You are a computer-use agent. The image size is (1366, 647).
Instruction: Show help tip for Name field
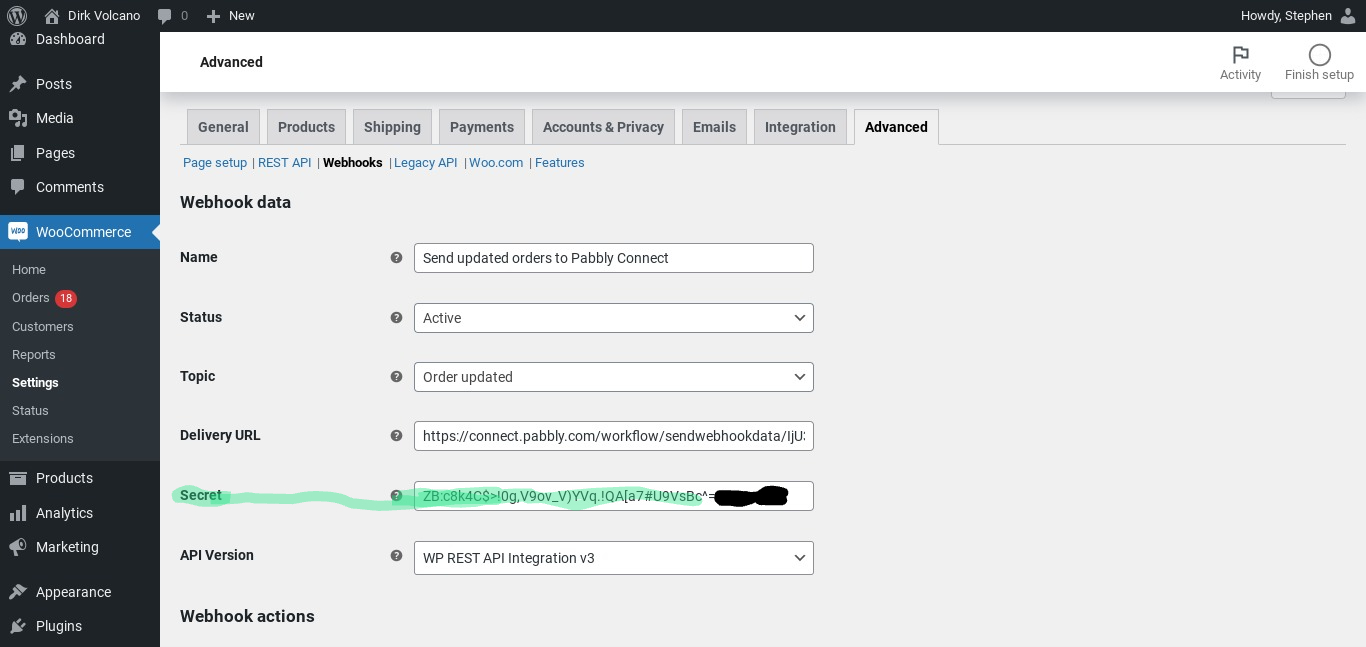[x=396, y=258]
